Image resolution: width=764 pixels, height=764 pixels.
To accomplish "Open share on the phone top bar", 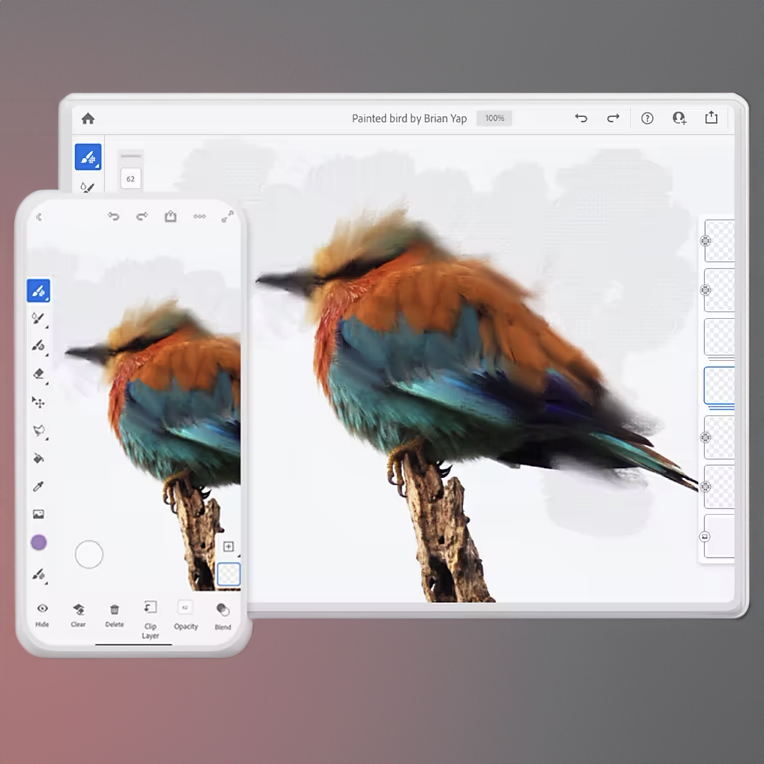I will click(x=171, y=216).
